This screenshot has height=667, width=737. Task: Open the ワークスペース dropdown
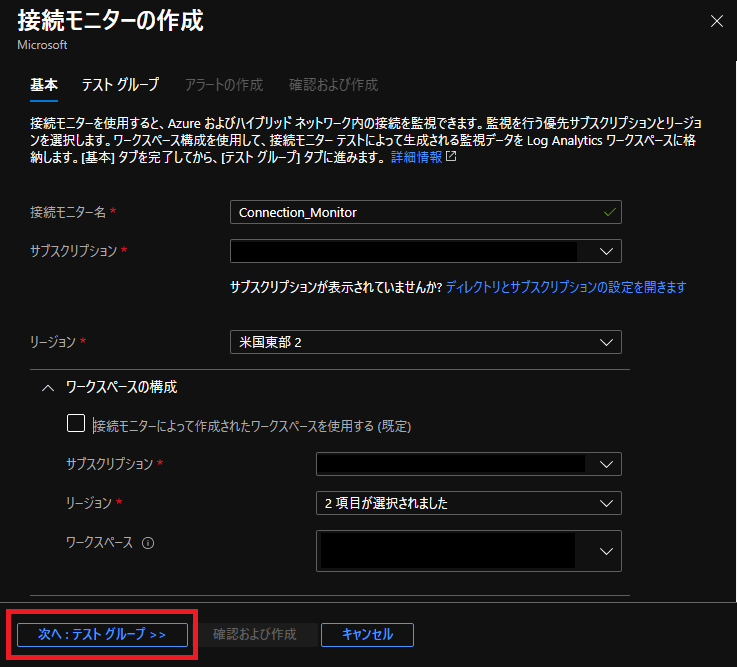(x=469, y=551)
